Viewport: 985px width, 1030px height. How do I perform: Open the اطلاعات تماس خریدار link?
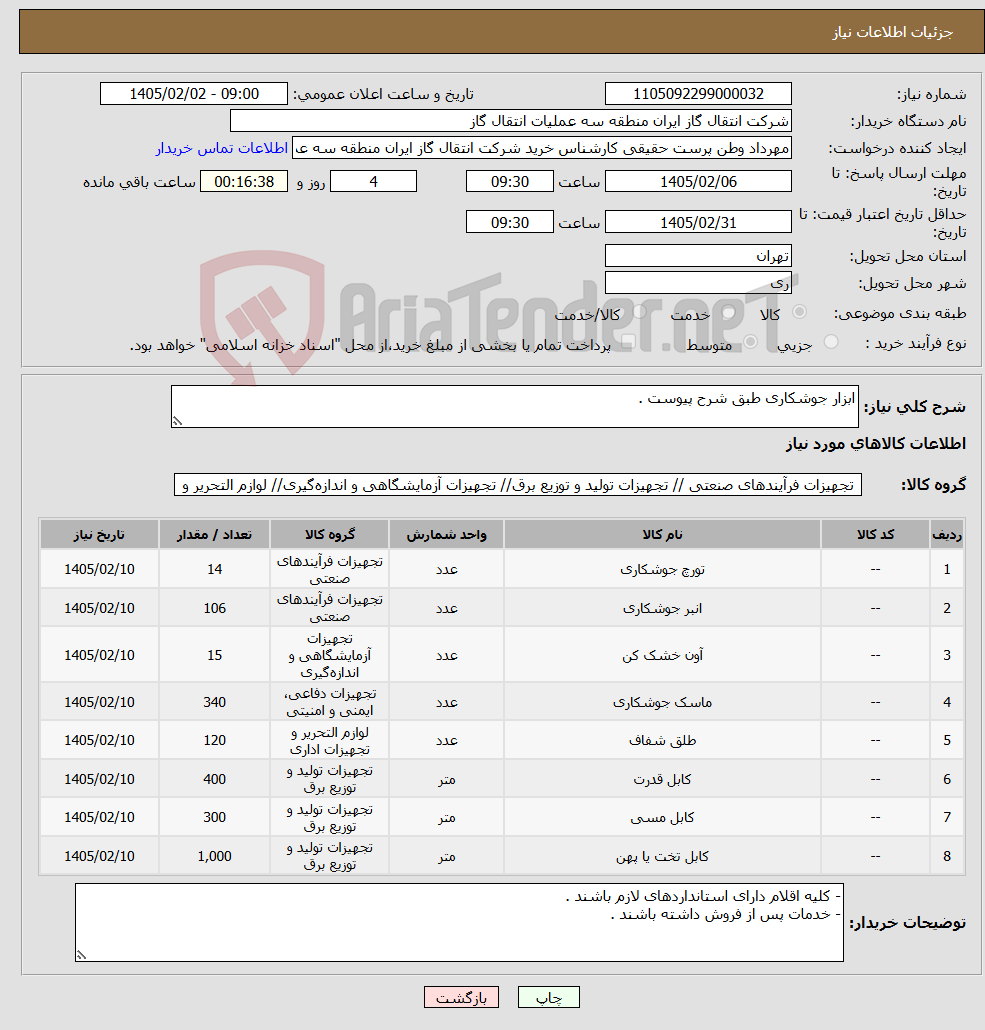221,148
